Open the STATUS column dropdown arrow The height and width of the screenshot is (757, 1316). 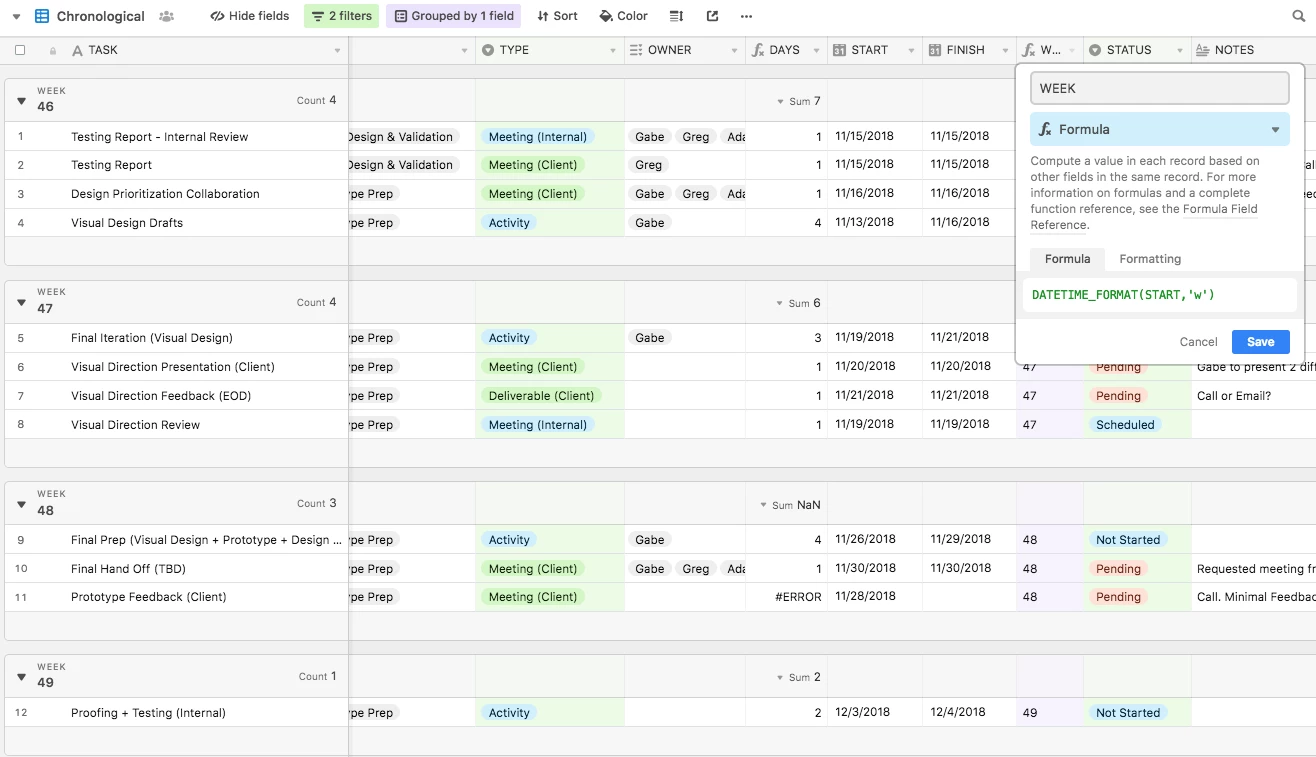coord(1179,51)
